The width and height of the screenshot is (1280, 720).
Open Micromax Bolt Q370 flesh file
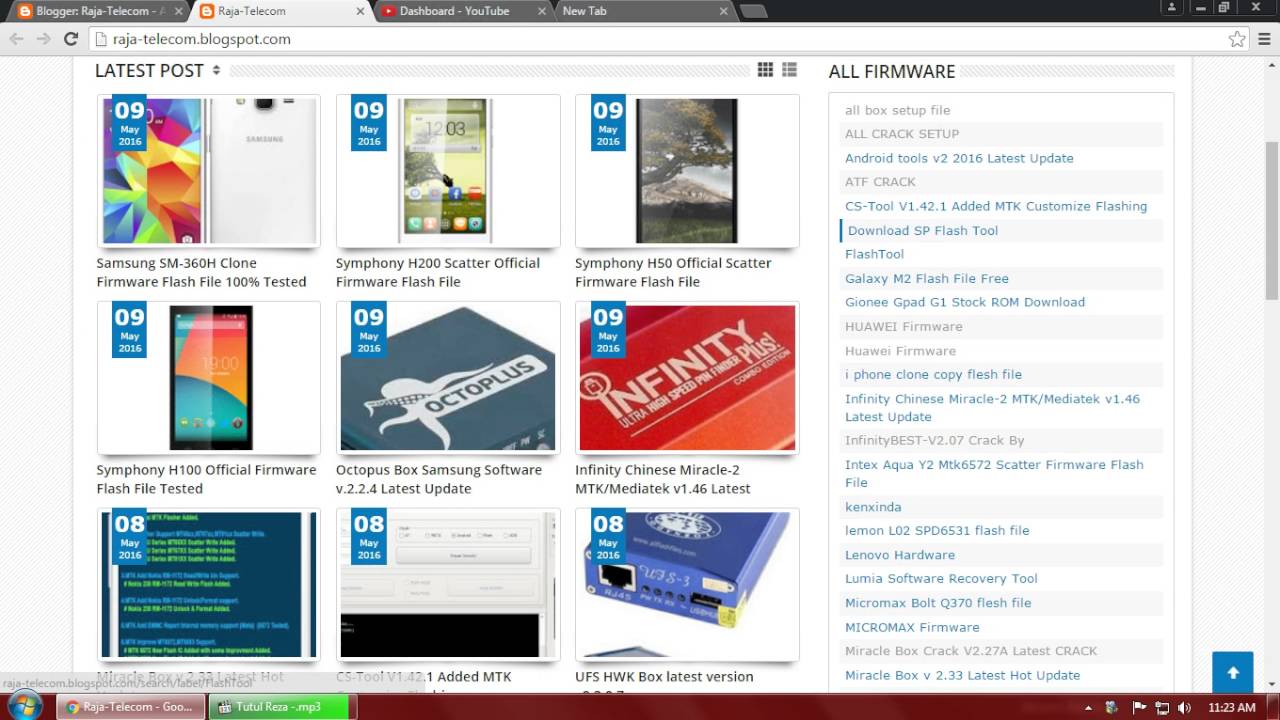(x=938, y=603)
